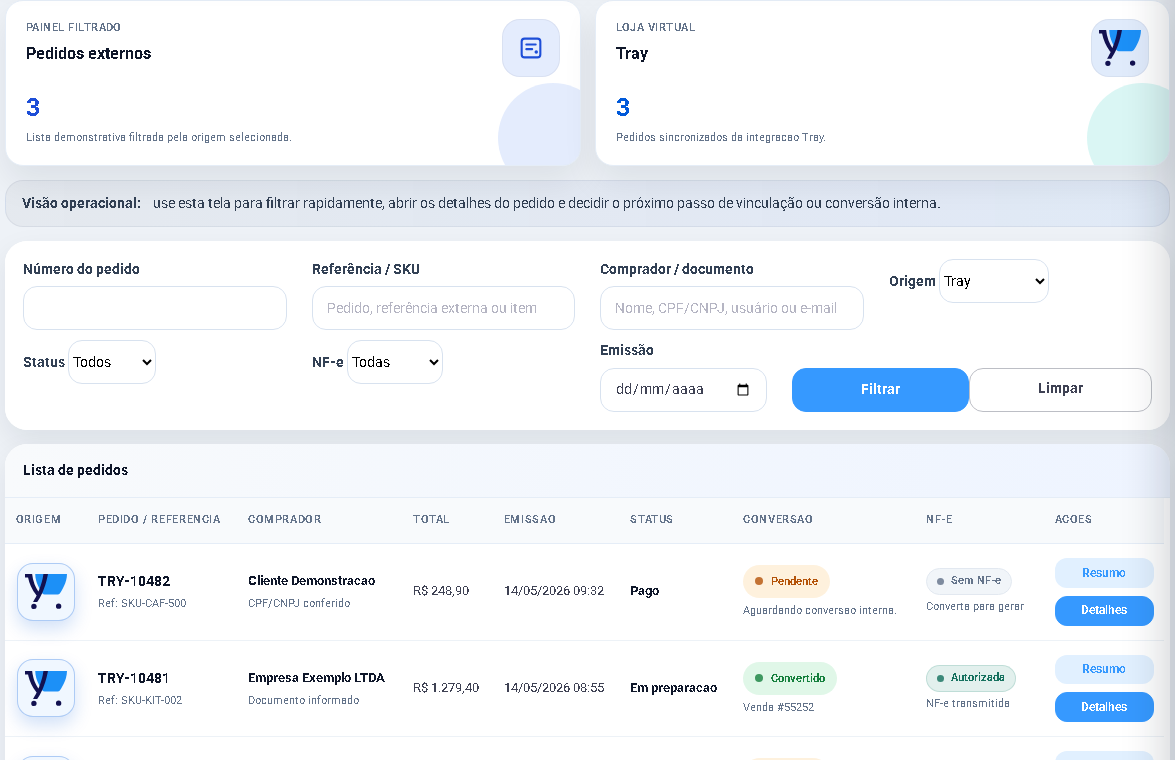
Task: Click the Pedidos externos card title
Action: point(88,53)
